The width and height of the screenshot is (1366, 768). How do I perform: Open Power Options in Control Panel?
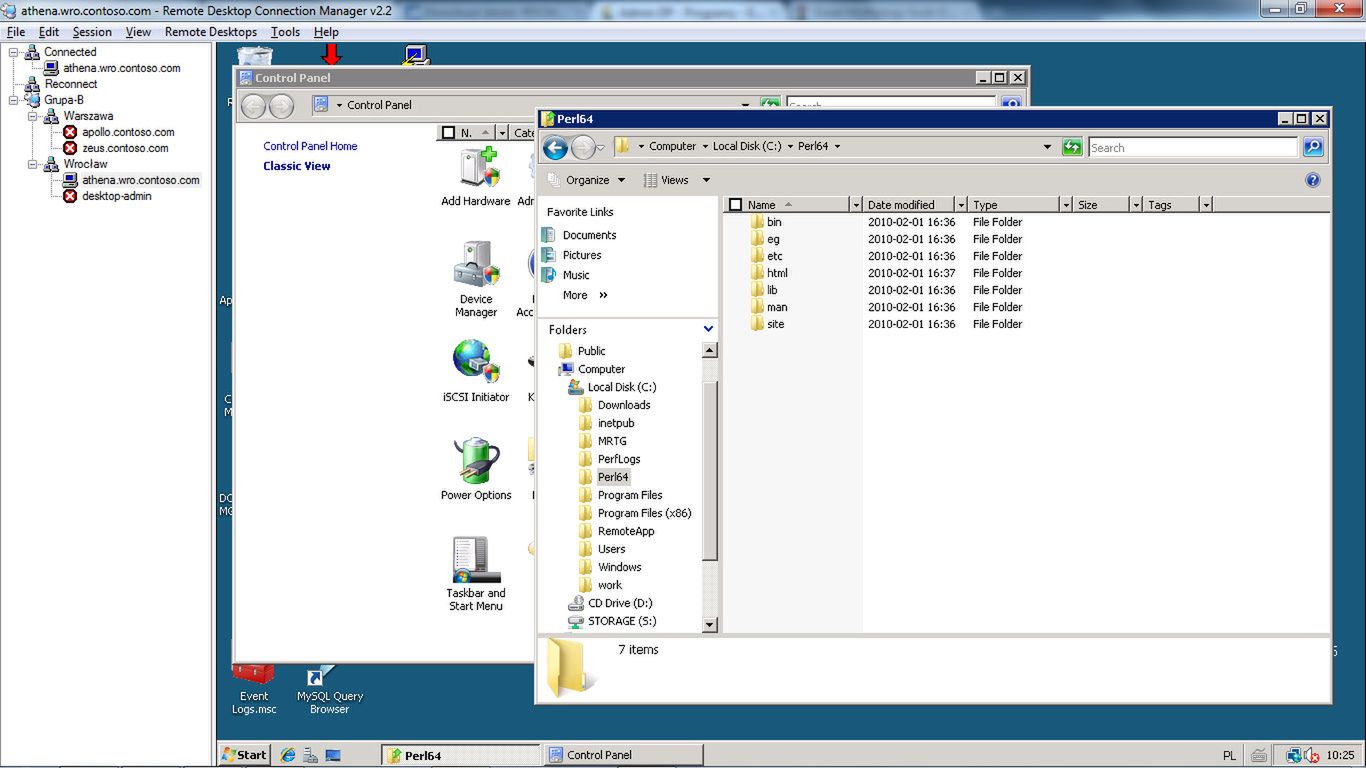(x=476, y=469)
